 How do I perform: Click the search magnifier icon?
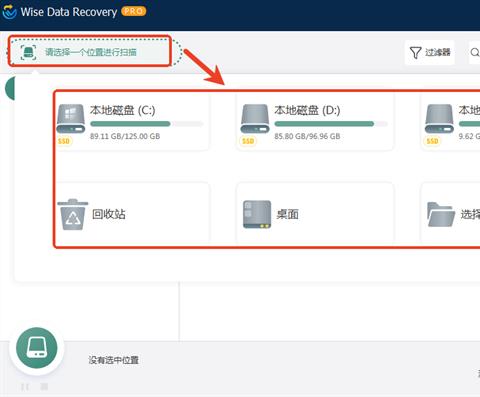(x=475, y=52)
